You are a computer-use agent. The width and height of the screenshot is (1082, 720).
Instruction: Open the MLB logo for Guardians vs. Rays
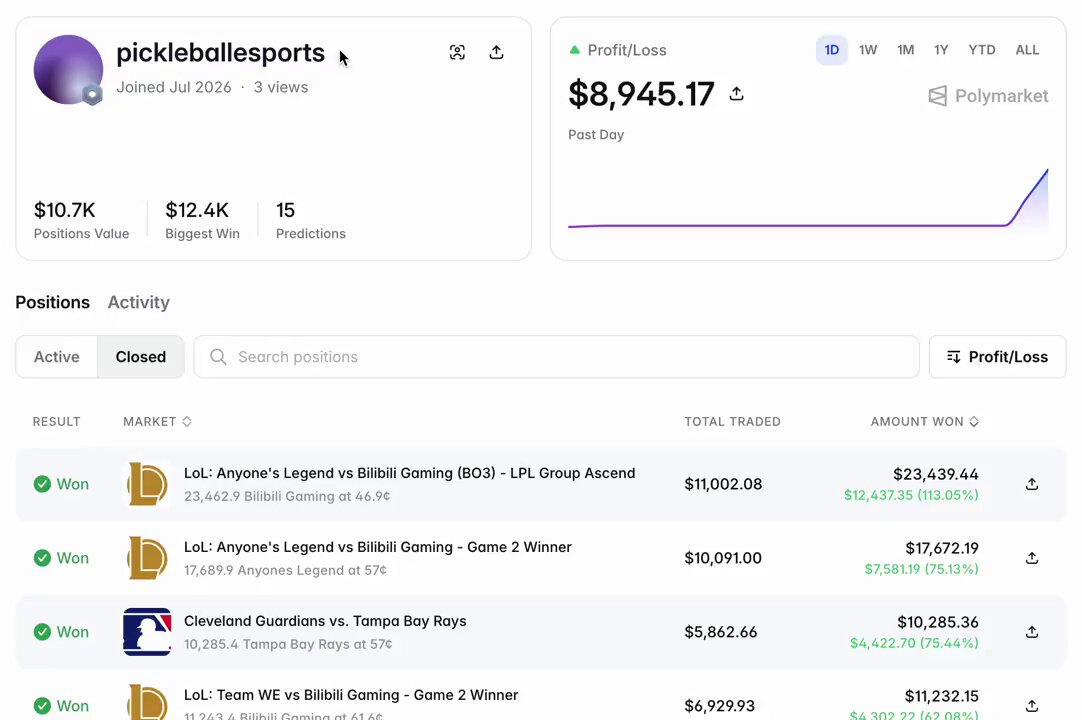(x=147, y=632)
